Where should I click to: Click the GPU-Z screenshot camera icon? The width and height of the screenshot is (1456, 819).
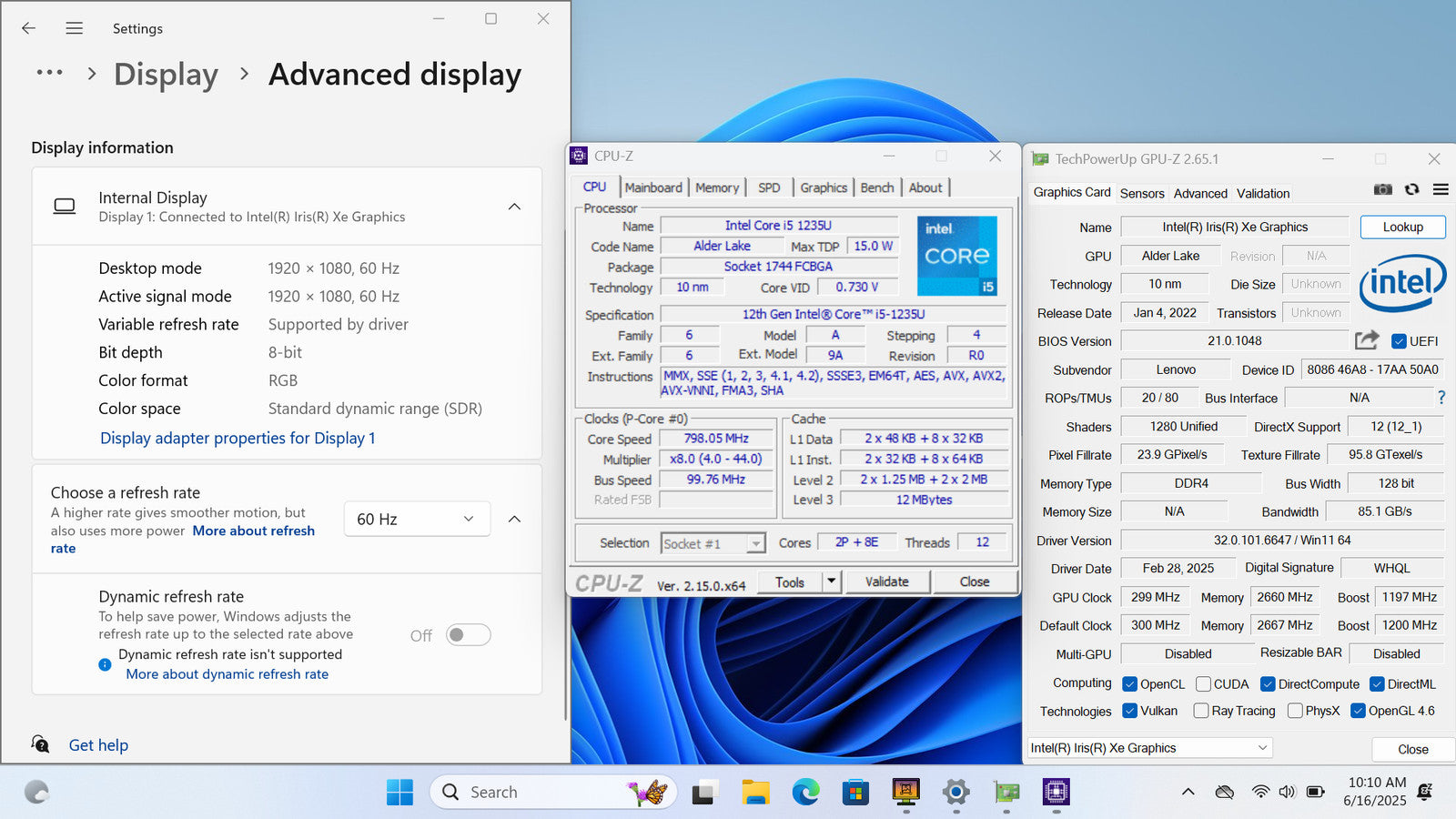point(1382,189)
